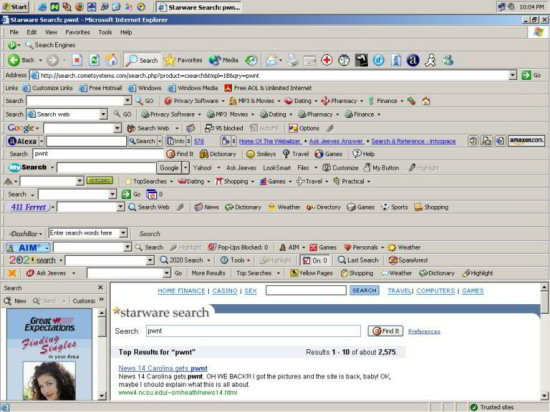Open the Help menu

coord(126,32)
